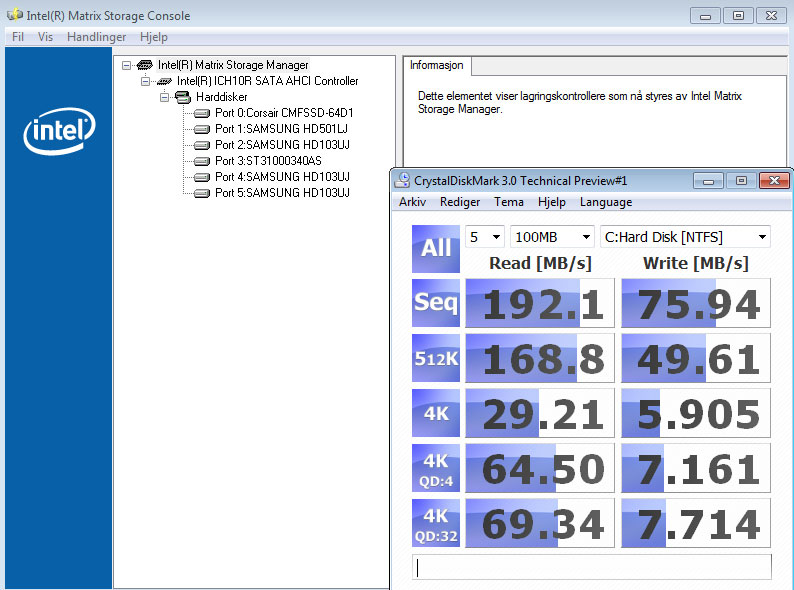
Task: Select Intel(R) Matrix Storage Manager tree label
Action: (233, 65)
